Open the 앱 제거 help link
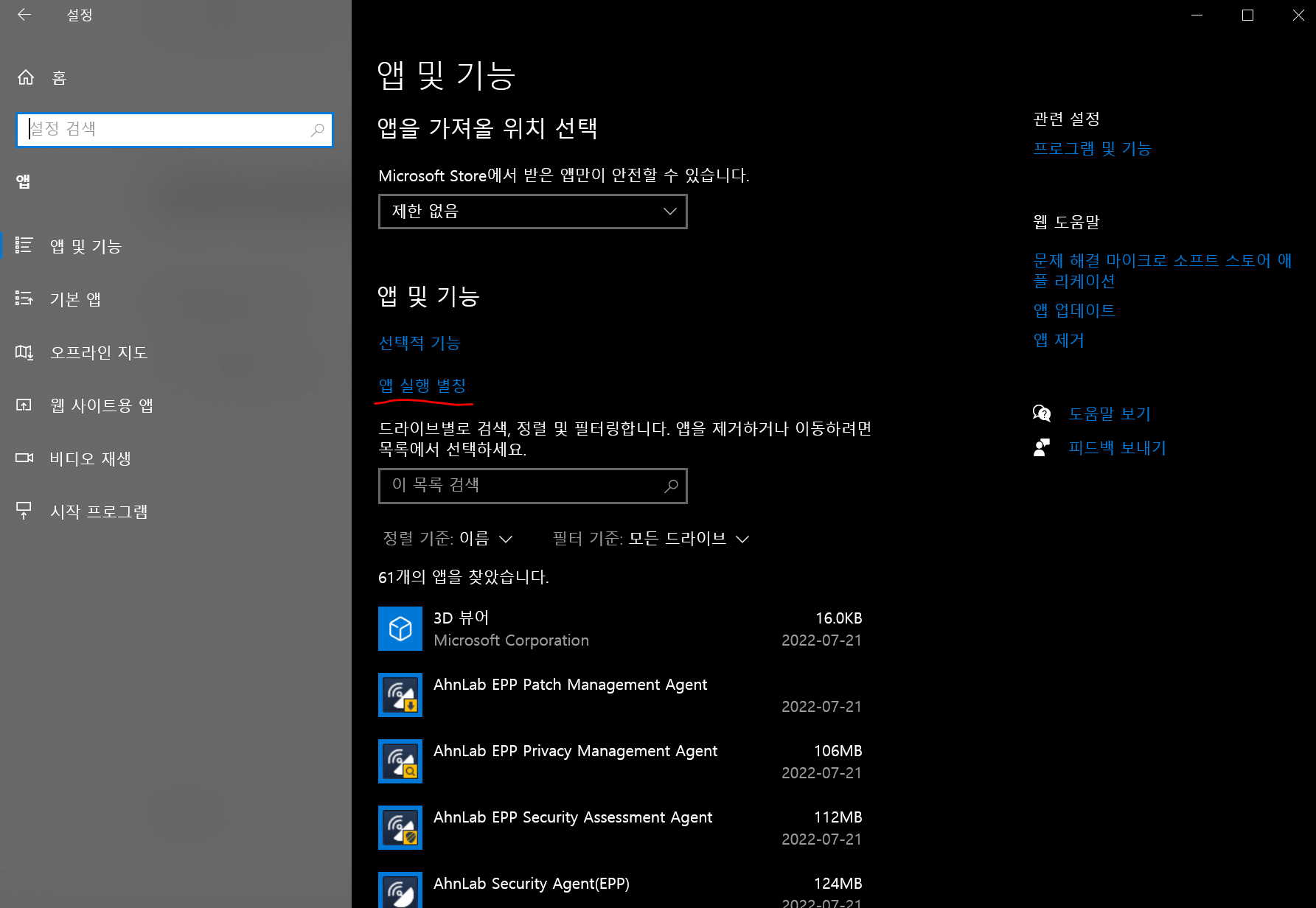Image resolution: width=1316 pixels, height=908 pixels. (x=1059, y=340)
